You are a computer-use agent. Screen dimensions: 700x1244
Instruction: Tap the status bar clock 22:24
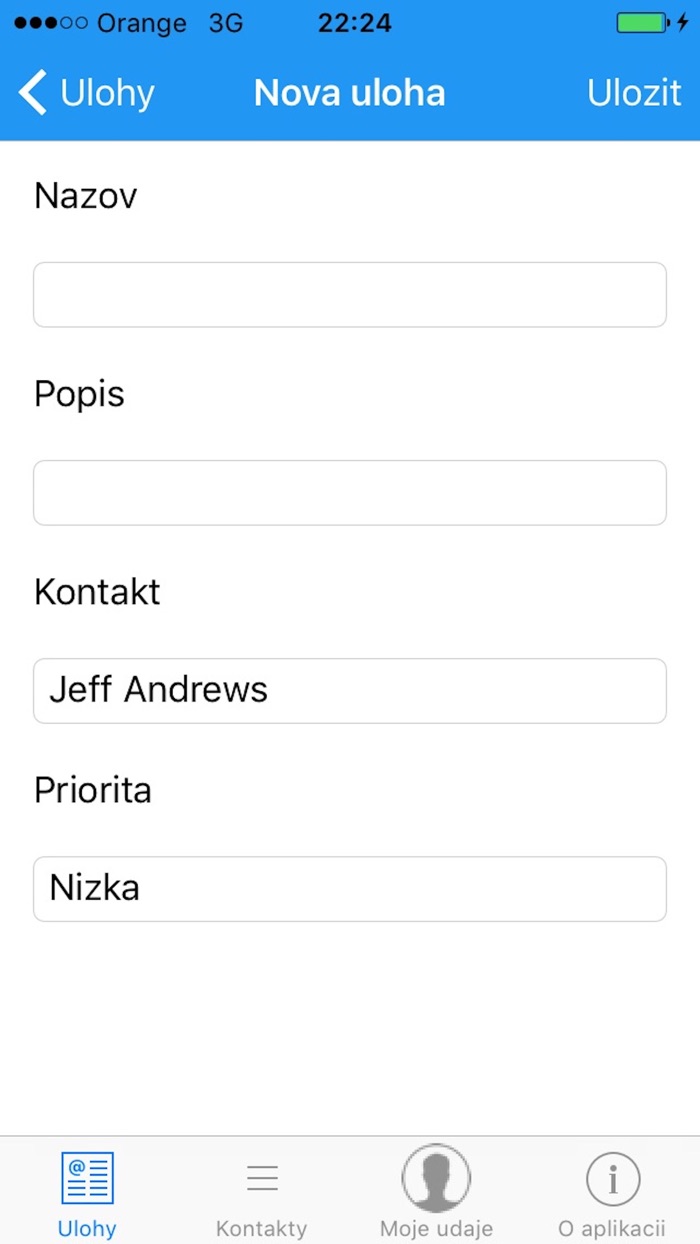pos(352,23)
